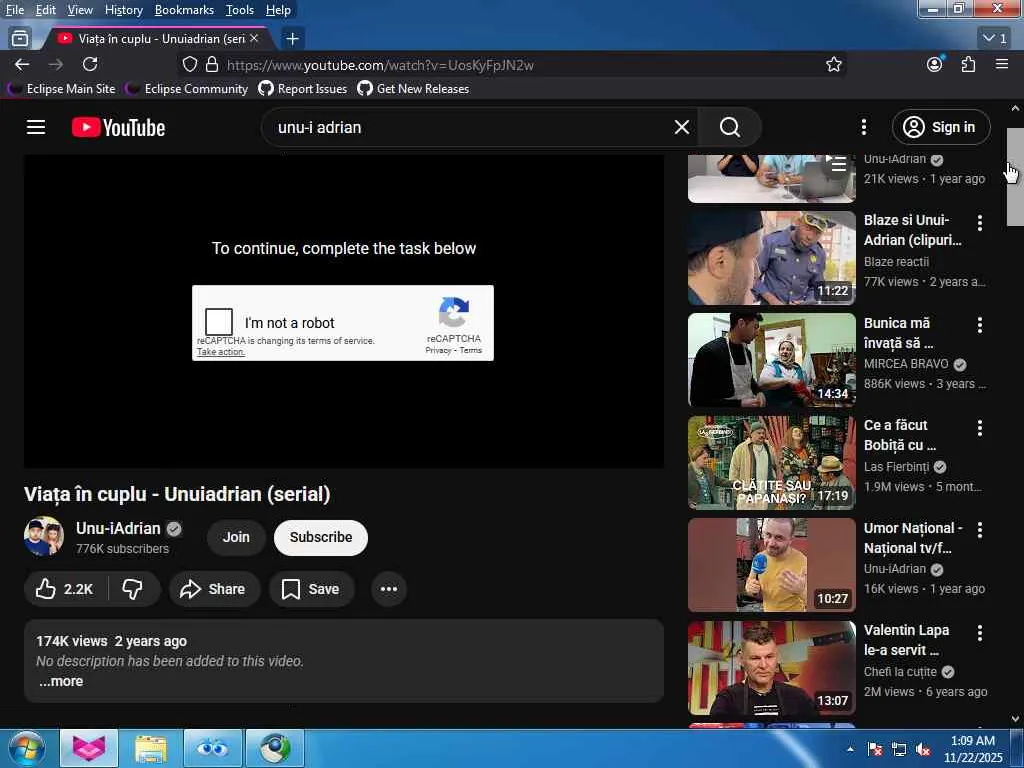
Task: Open a new browser tab
Action: click(x=293, y=39)
